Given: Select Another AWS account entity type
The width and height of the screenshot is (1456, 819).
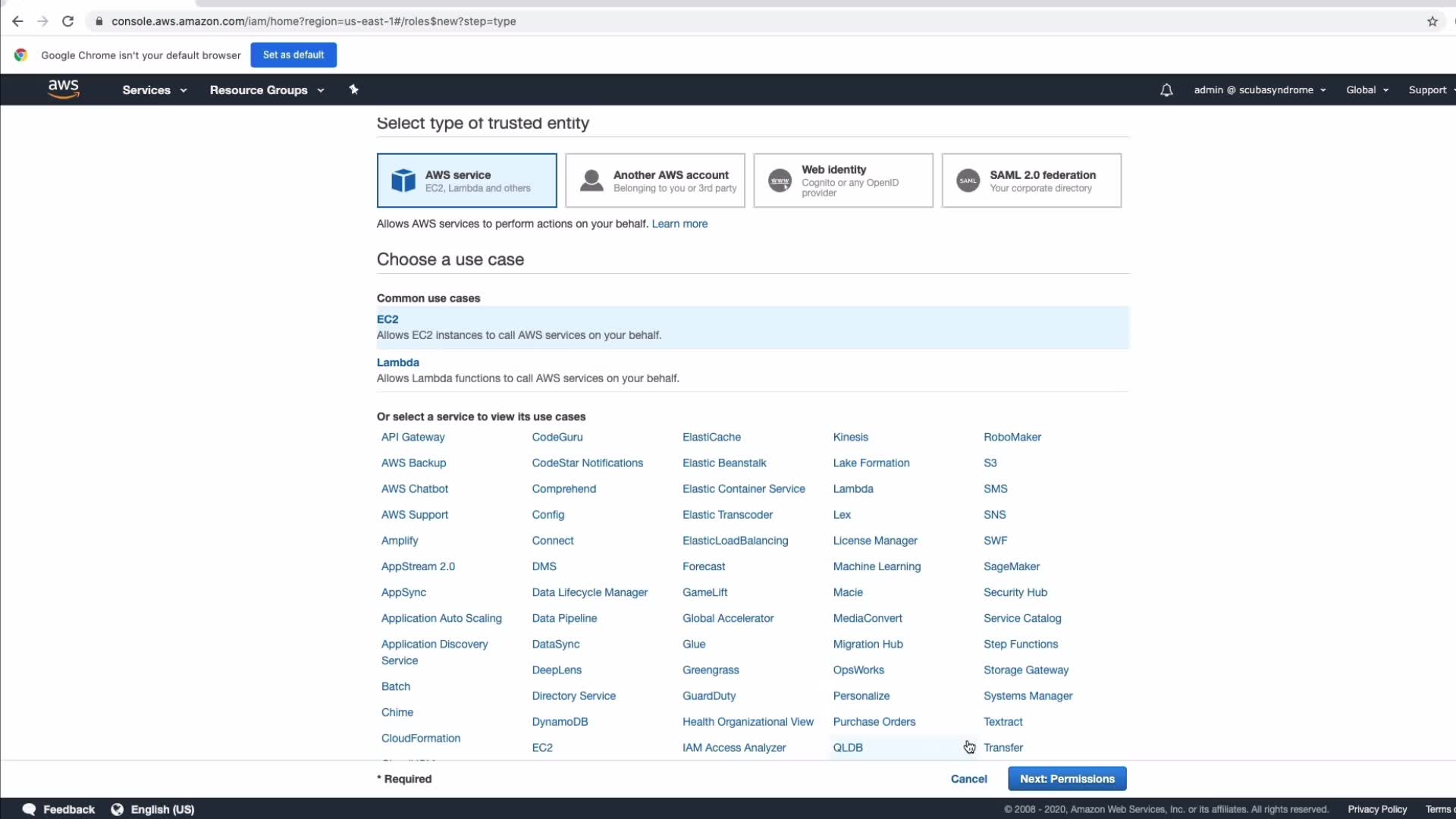Looking at the screenshot, I should tap(654, 180).
